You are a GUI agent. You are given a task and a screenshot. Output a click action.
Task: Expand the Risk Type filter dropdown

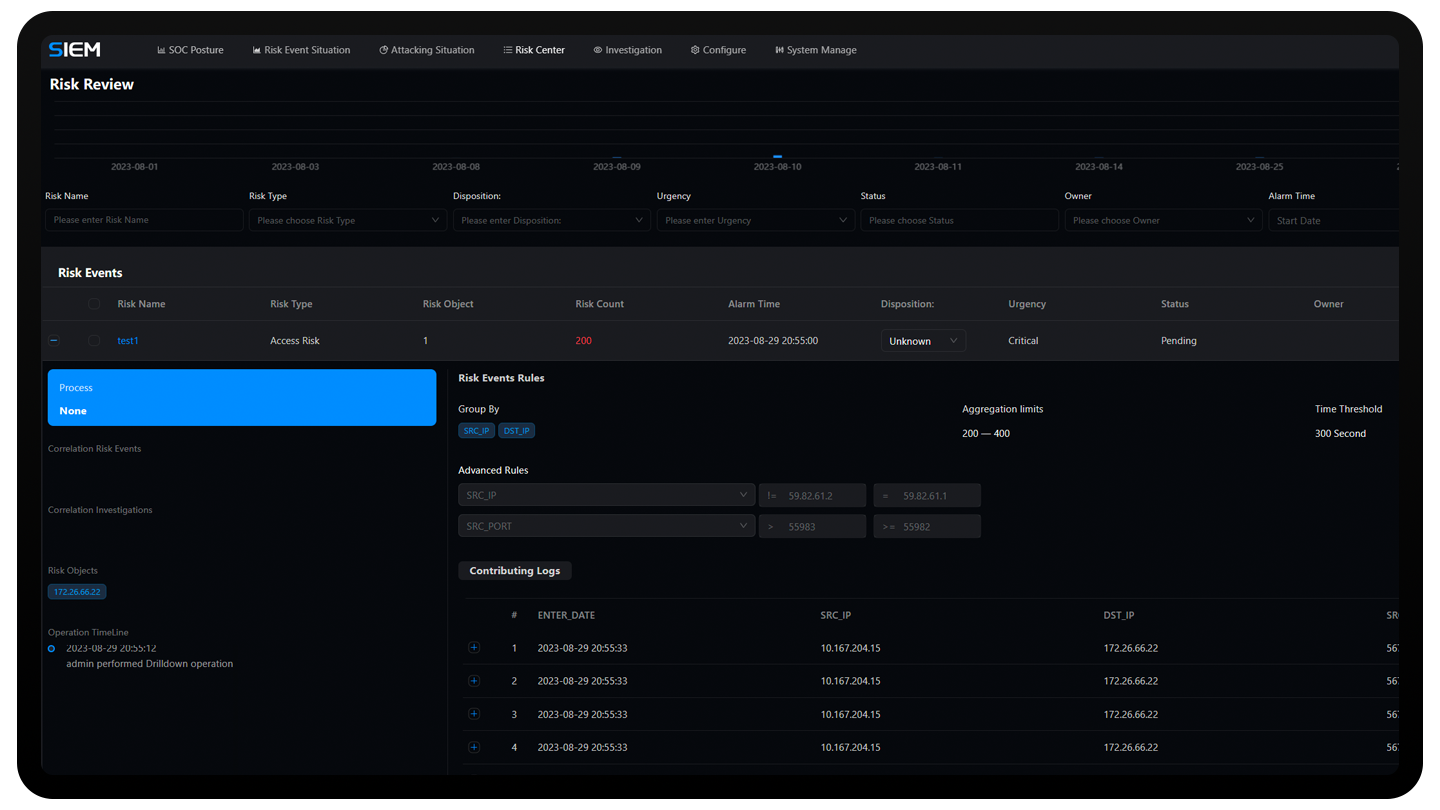click(347, 220)
